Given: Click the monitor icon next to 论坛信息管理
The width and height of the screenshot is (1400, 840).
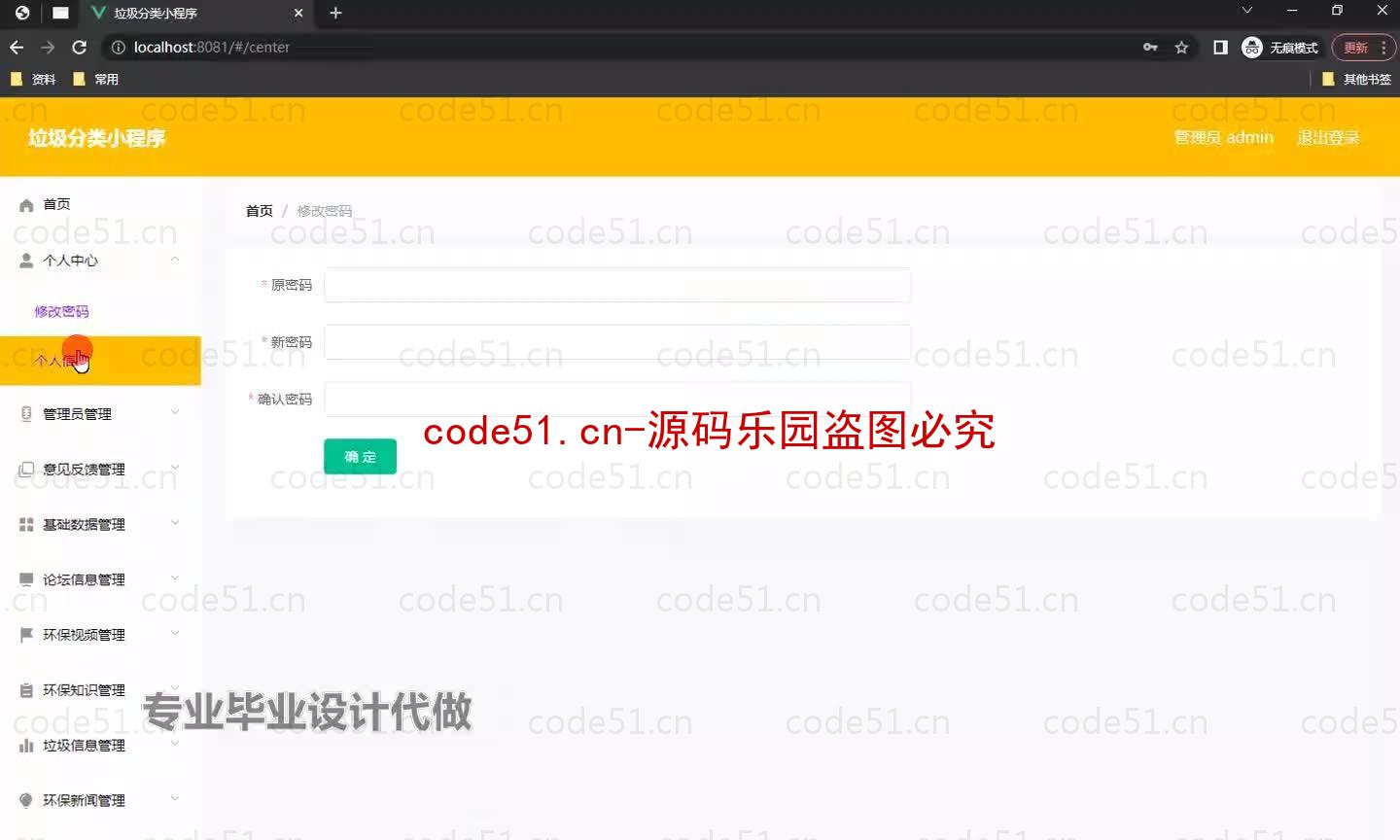Looking at the screenshot, I should (26, 580).
